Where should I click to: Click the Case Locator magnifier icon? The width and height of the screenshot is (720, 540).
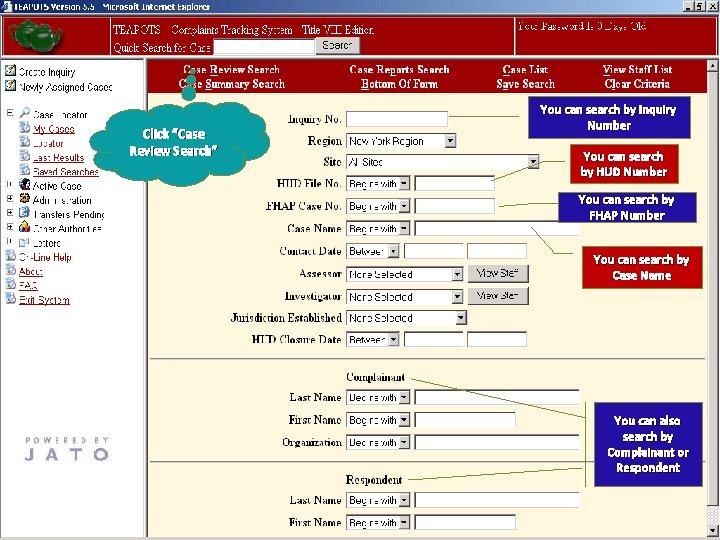pos(25,113)
